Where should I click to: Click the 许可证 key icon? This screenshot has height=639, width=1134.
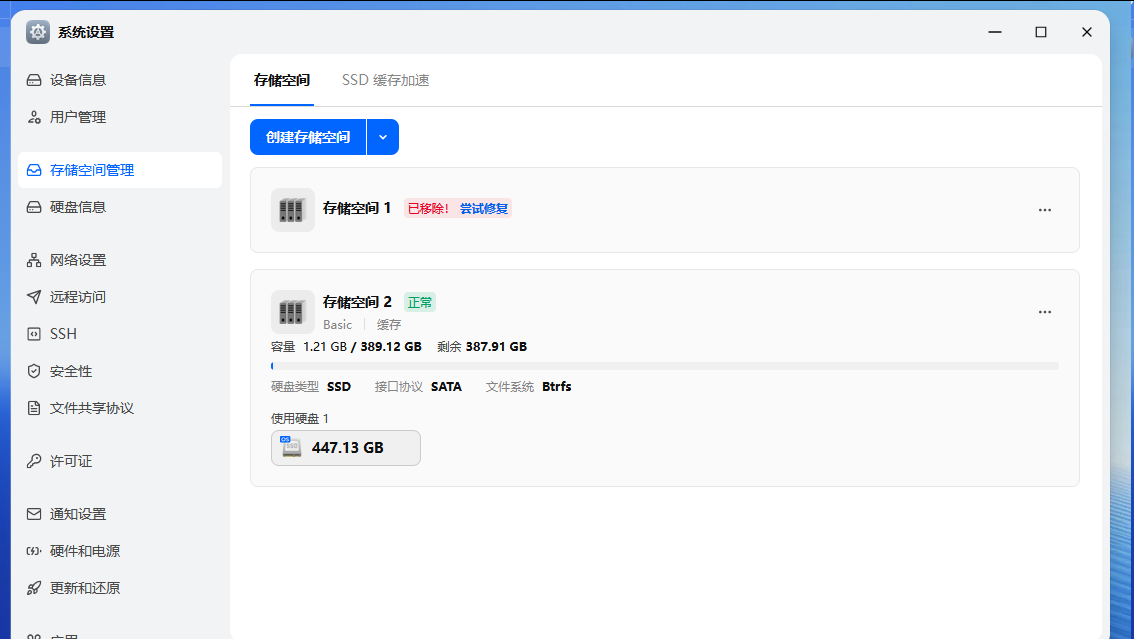click(34, 461)
